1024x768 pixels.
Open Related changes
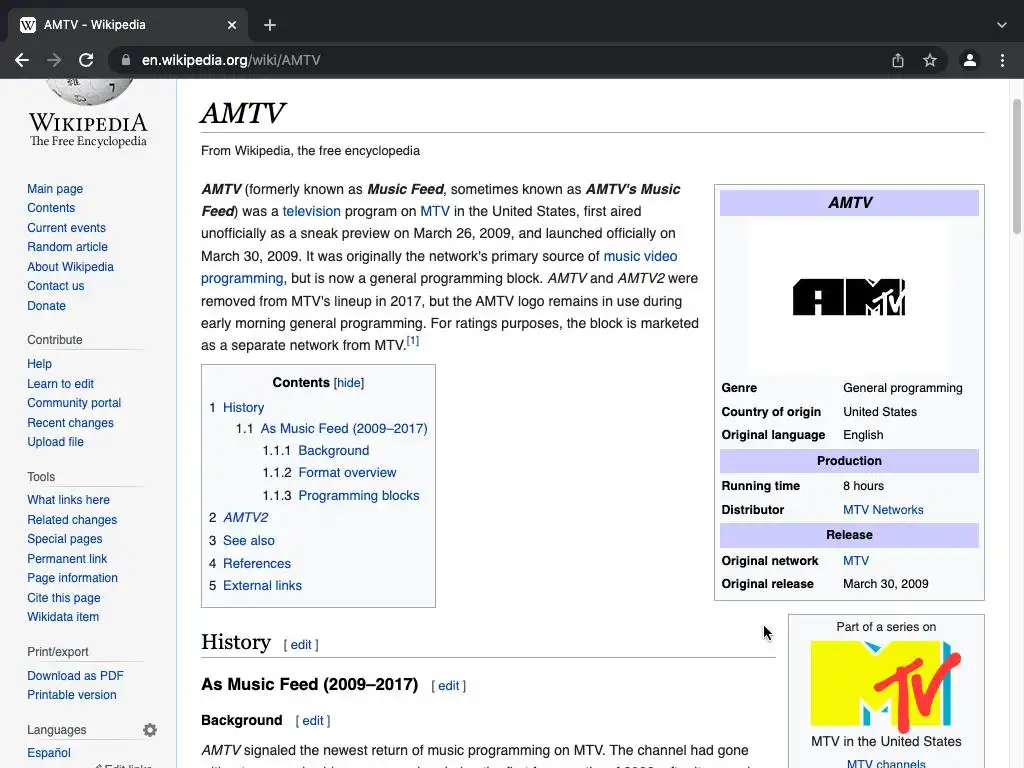click(x=72, y=520)
